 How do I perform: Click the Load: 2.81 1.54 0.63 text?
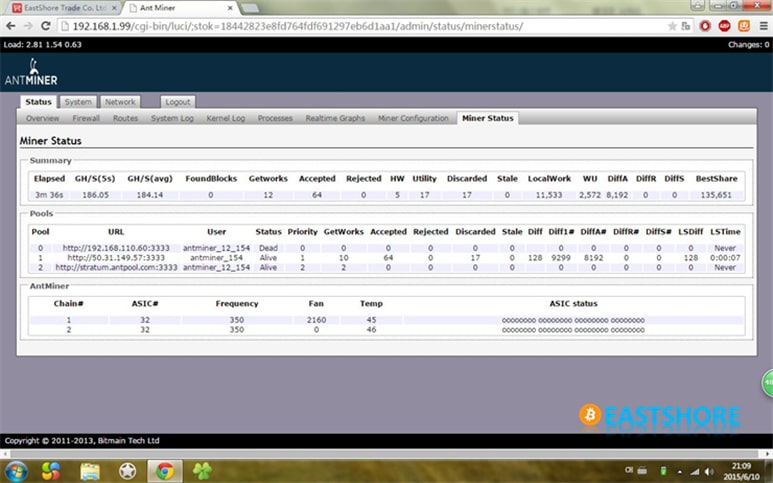tap(42, 45)
